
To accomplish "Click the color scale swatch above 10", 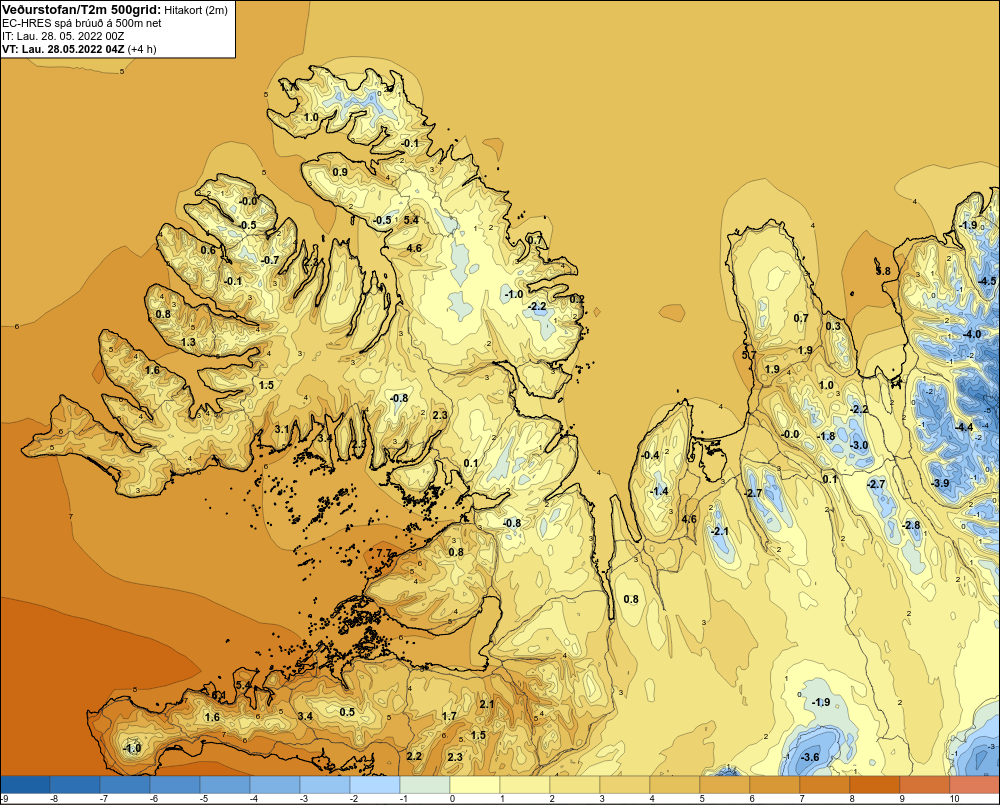I will click(x=975, y=784).
